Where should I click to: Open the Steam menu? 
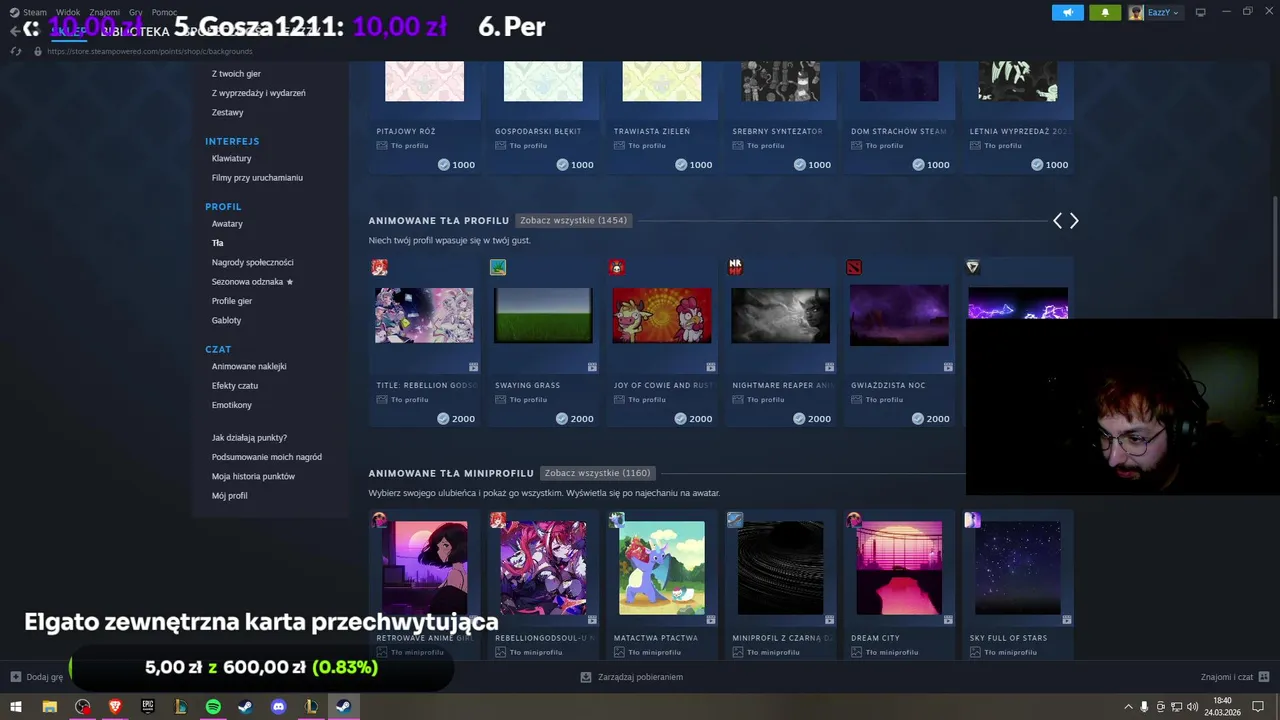28,12
